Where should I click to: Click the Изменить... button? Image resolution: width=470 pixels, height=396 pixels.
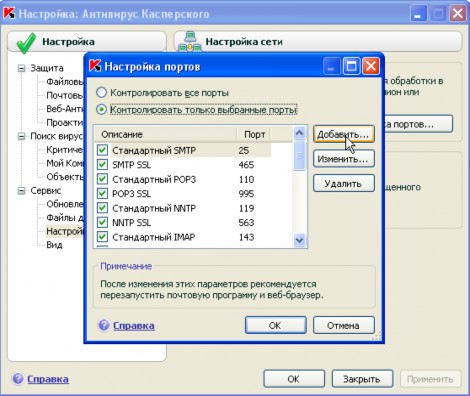[x=344, y=159]
